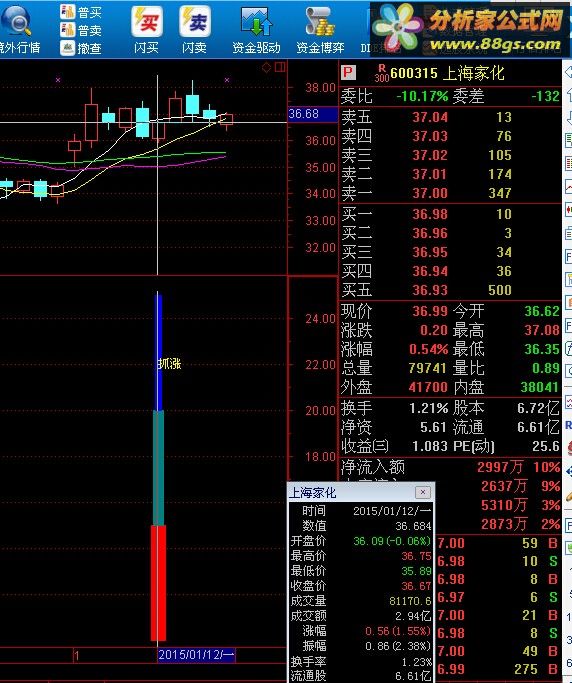Select the candlestick chart icon in sidebar
The image size is (572, 683).
[x=569, y=209]
